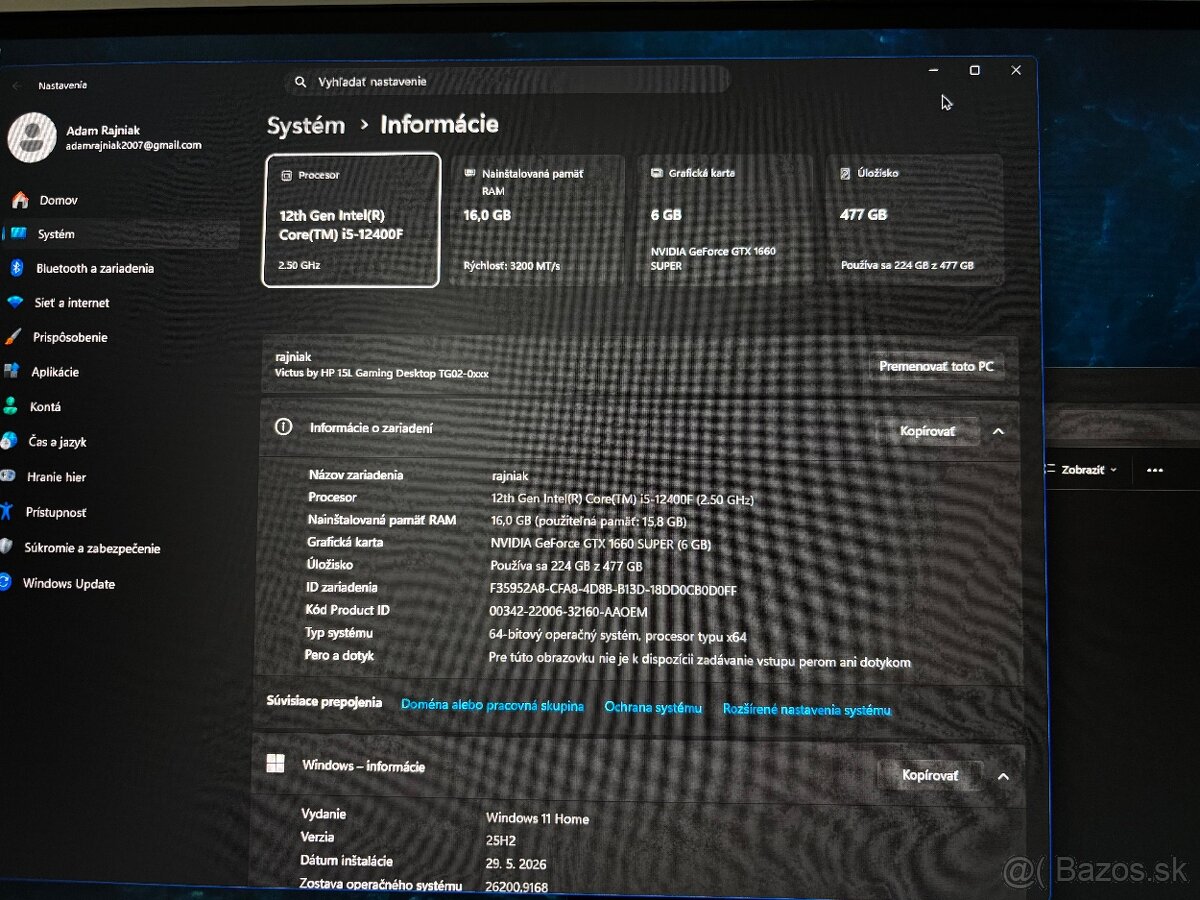Click the adamrajniak2007@gmail.com account text

point(134,145)
